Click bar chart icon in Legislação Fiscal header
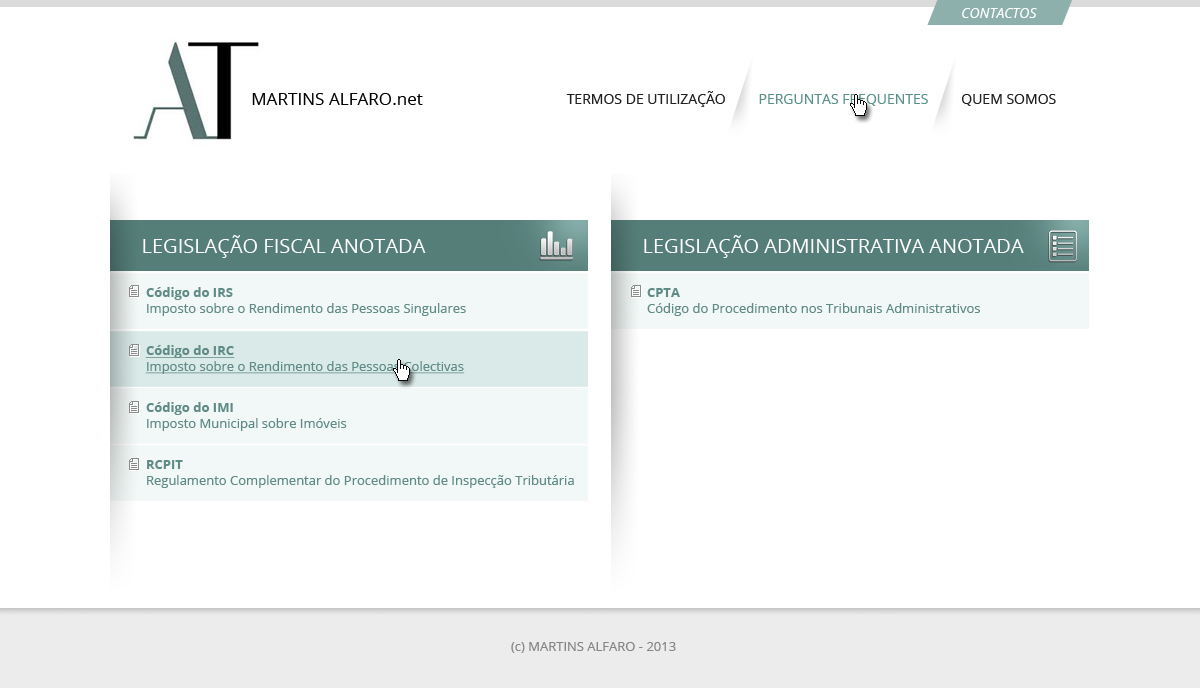This screenshot has width=1200, height=688. [556, 245]
